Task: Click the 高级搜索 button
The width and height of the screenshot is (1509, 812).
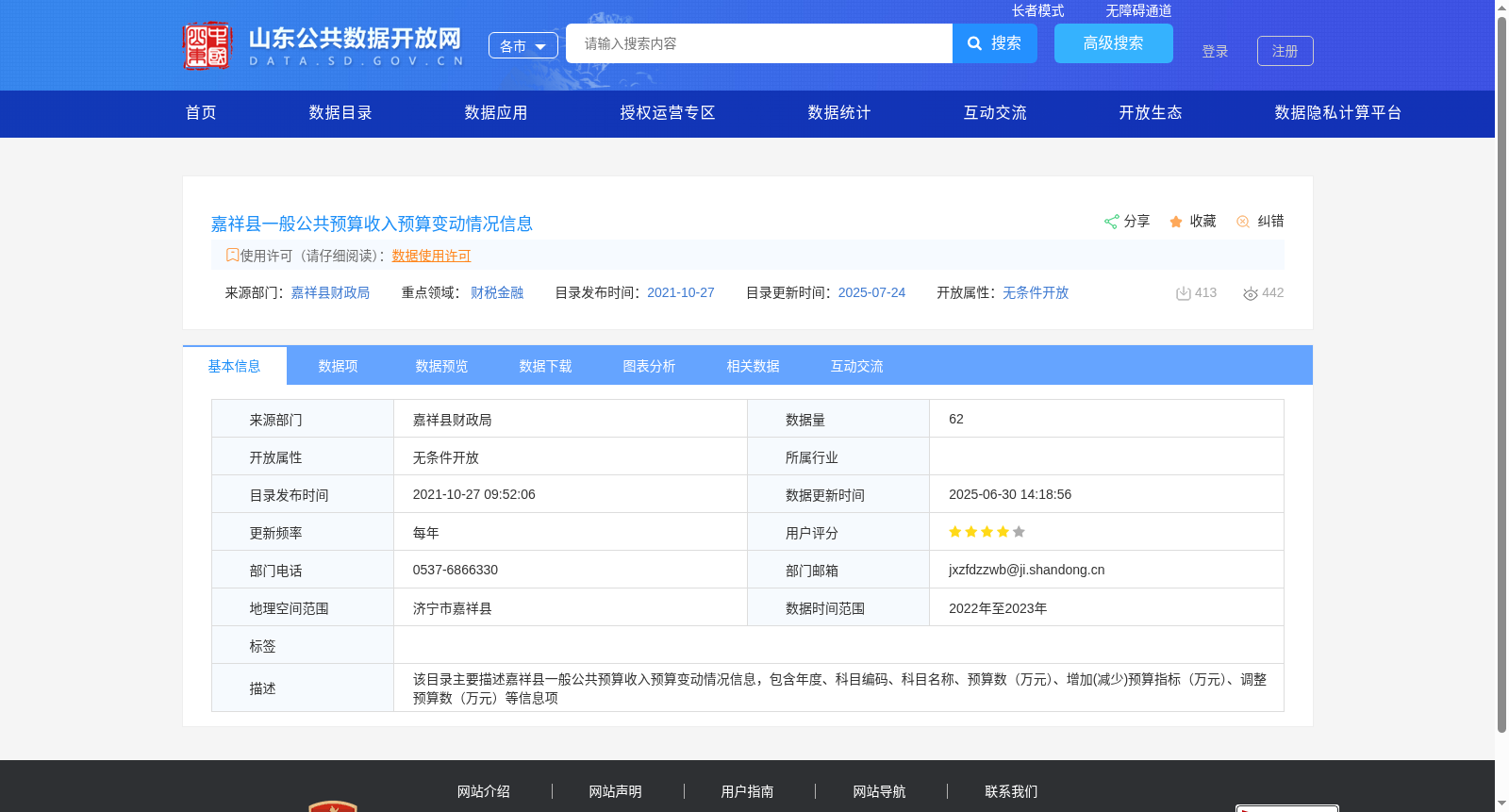Action: click(1114, 43)
